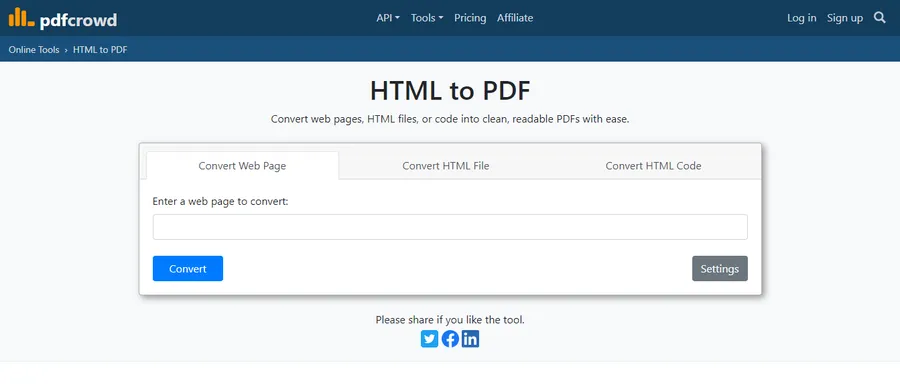Share the tool on Facebook

(450, 339)
